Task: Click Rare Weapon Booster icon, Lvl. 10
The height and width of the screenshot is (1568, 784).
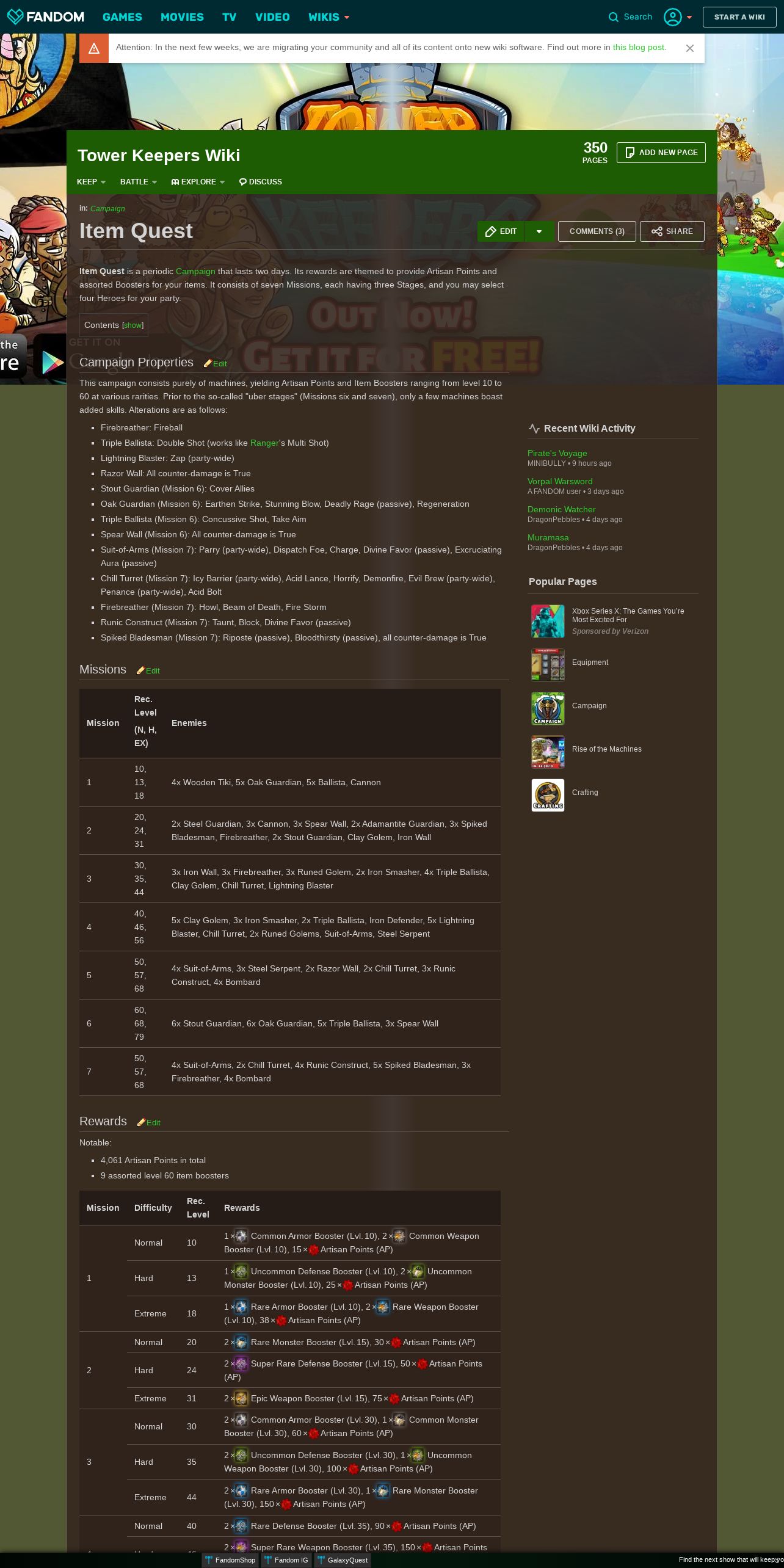Action: click(x=383, y=1307)
